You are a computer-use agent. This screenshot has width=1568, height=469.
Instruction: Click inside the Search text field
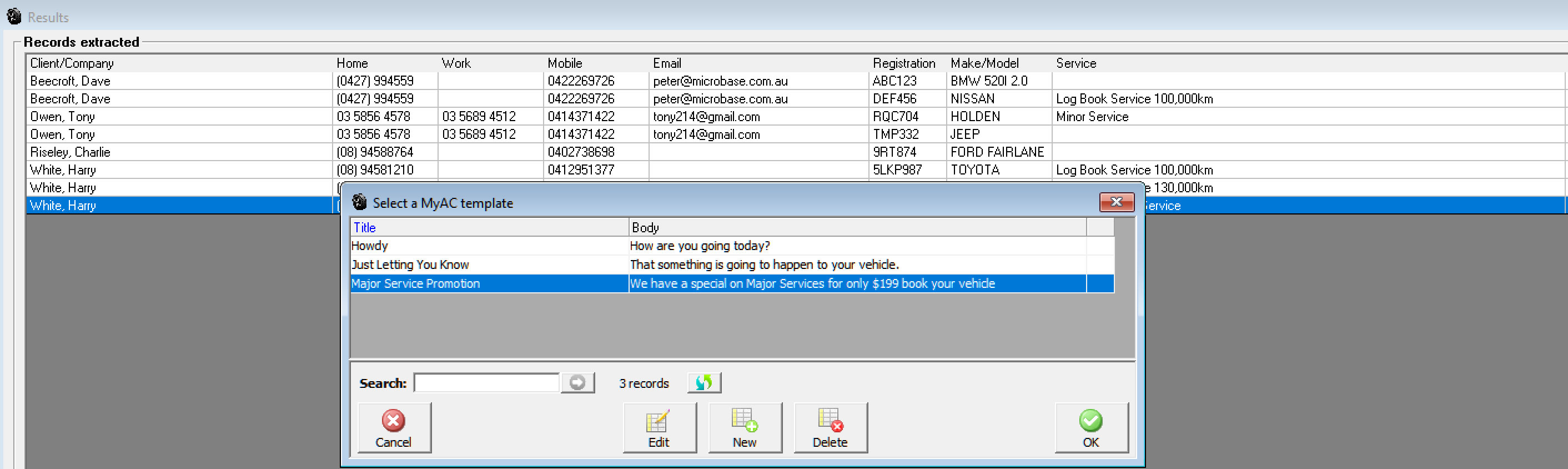[x=486, y=382]
